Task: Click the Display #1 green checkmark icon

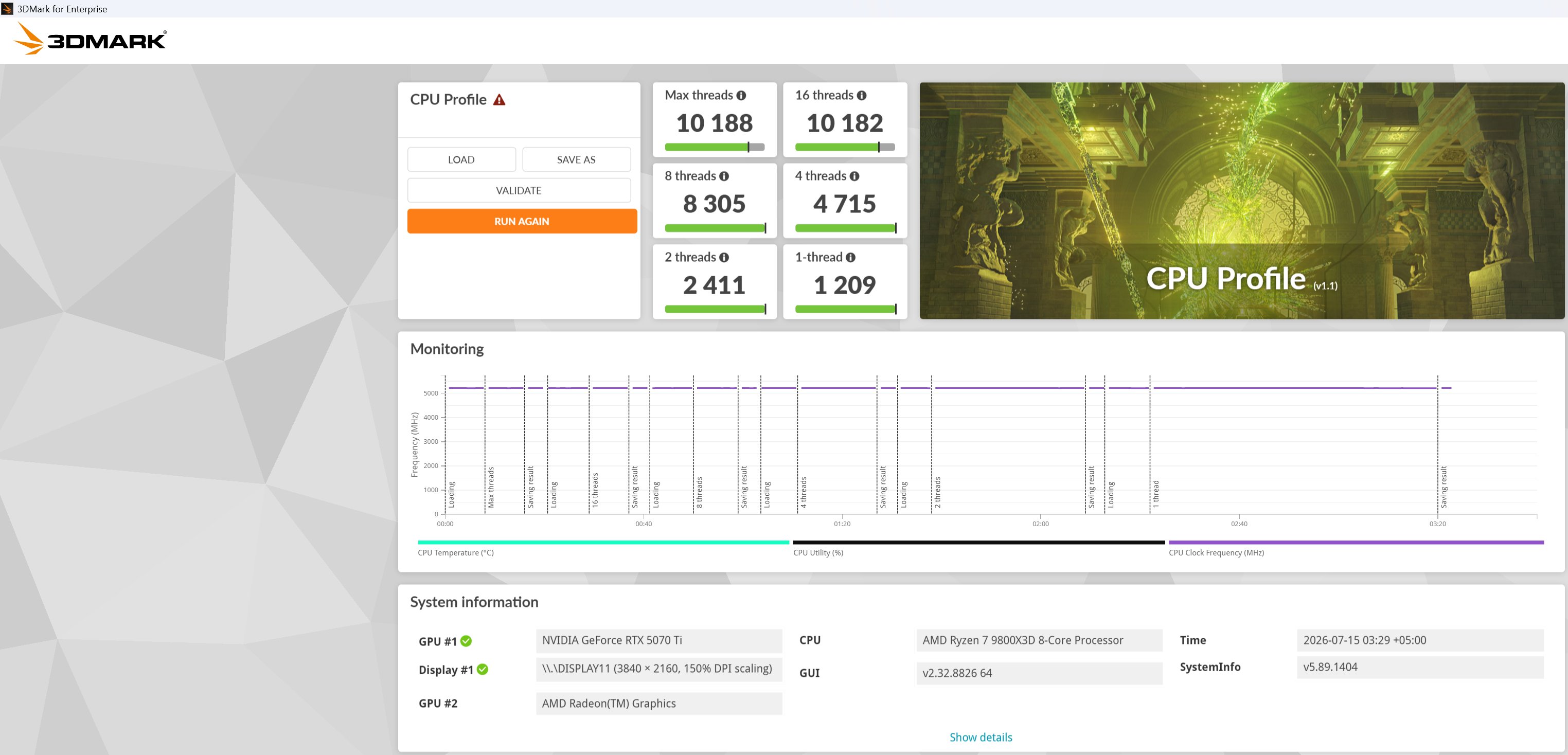Action: coord(483,669)
